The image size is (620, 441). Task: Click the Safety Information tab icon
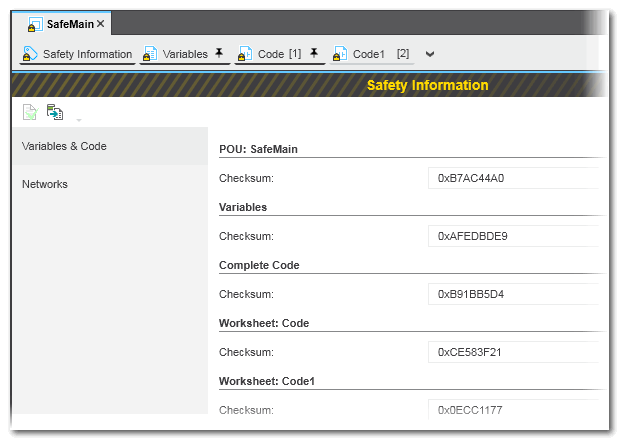[x=31, y=54]
